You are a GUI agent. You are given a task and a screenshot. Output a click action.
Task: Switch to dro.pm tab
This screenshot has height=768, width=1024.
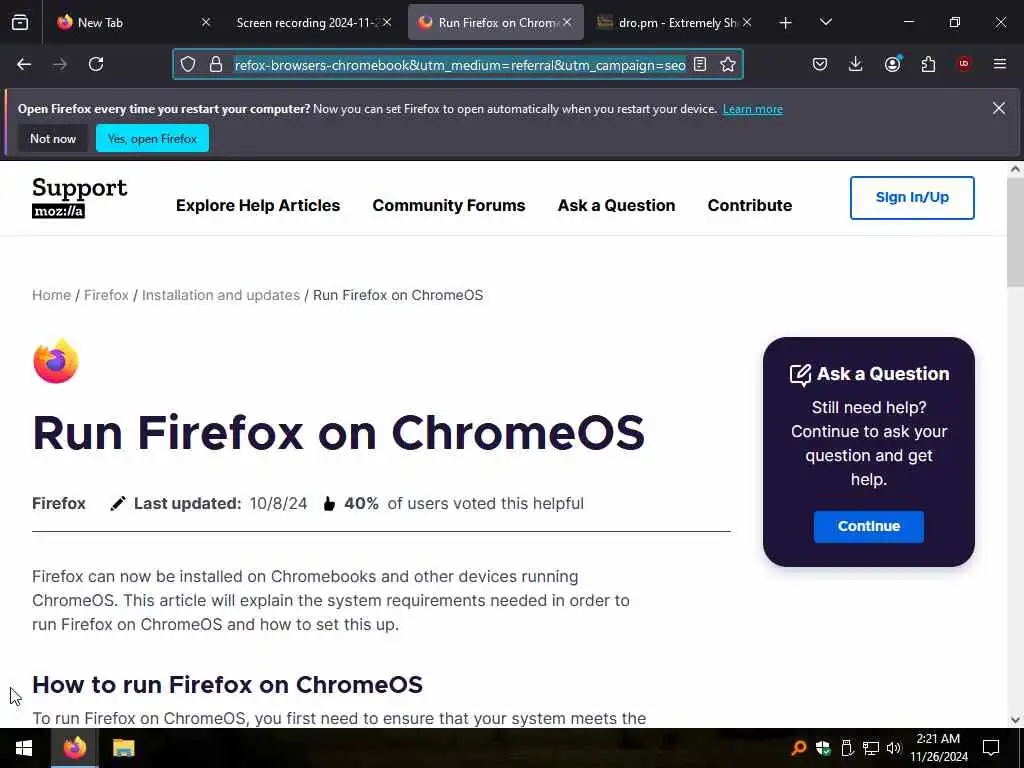point(675,22)
